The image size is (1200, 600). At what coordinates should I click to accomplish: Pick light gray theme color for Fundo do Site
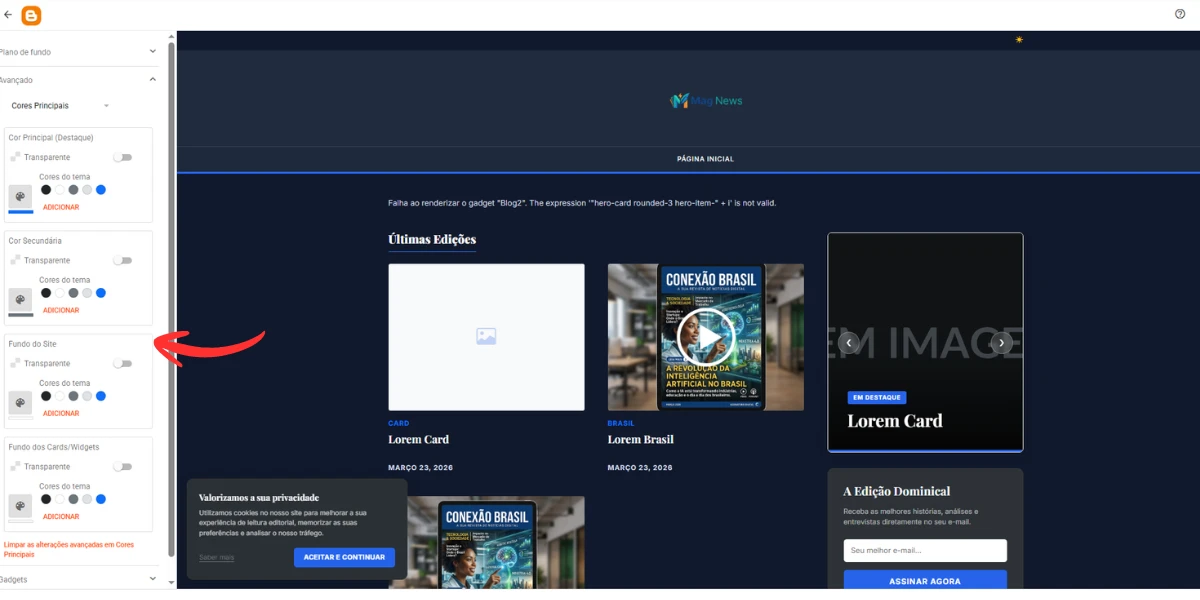tap(87, 396)
